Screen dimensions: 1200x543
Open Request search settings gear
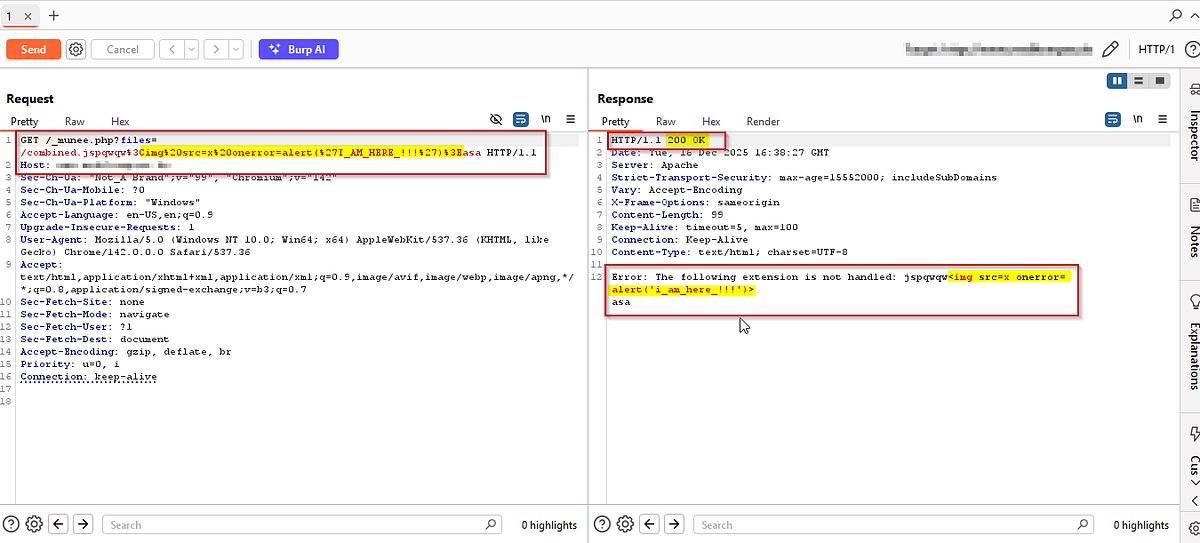click(35, 524)
